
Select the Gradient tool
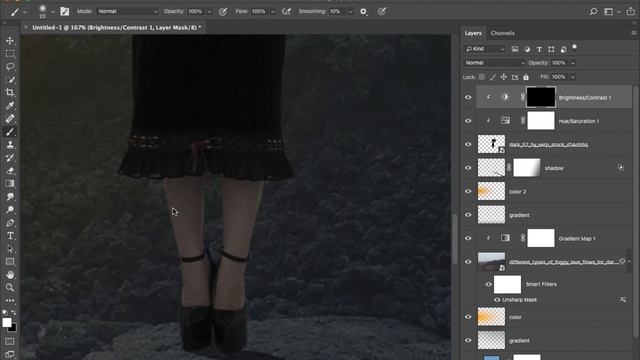click(x=10, y=184)
